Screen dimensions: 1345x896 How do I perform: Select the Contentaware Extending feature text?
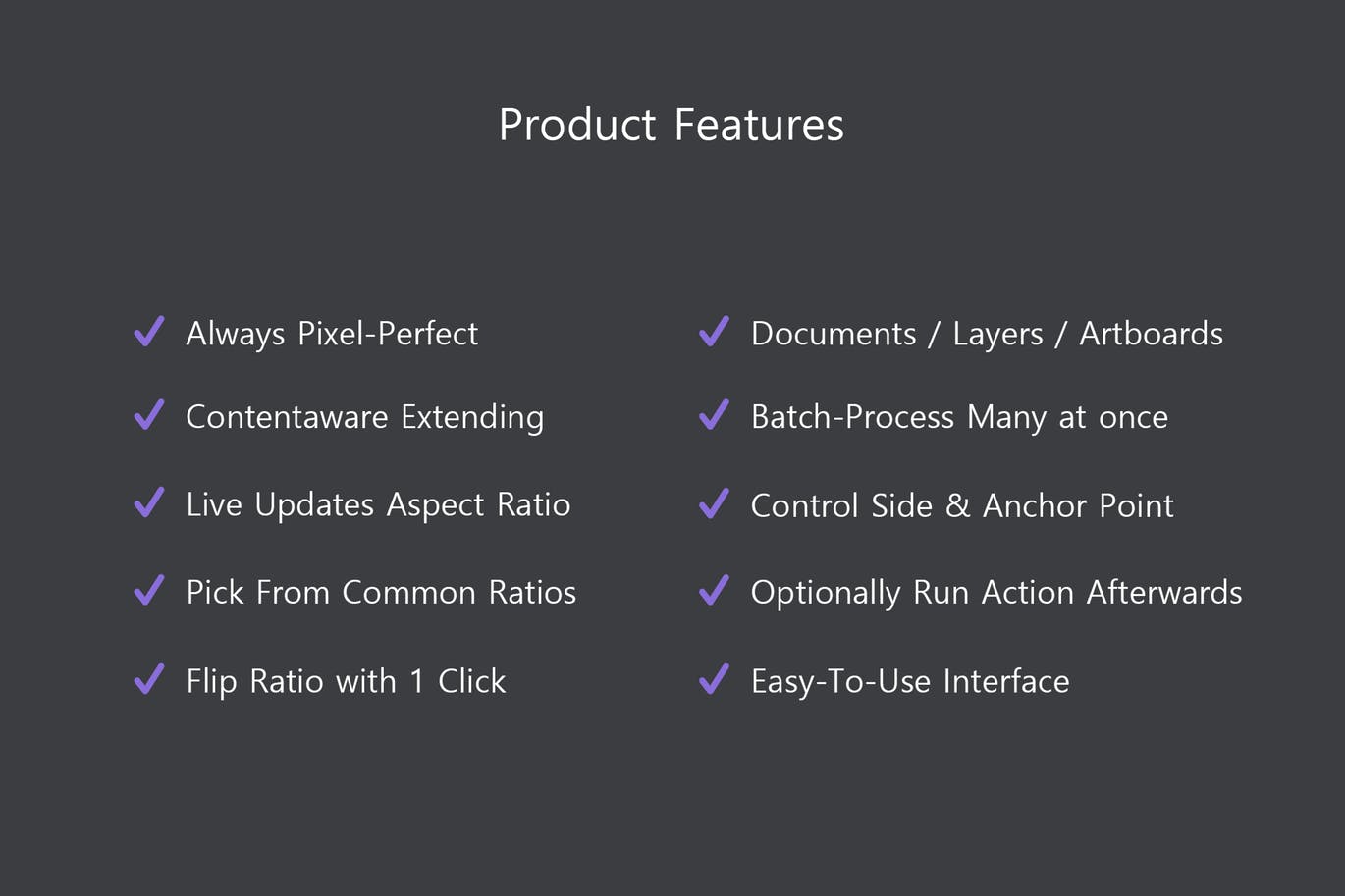coord(364,417)
